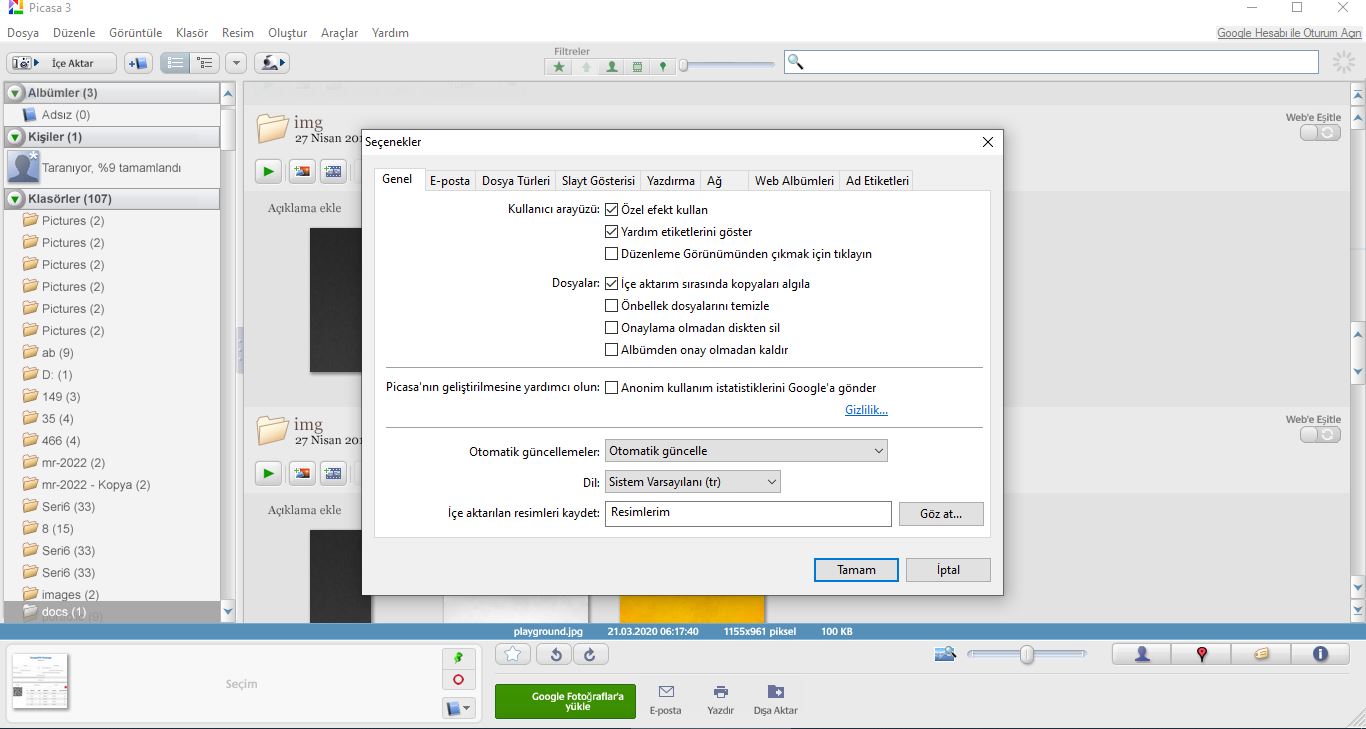The width and height of the screenshot is (1366, 729).
Task: Open the Ad Etiketleri tab
Action: [x=877, y=181]
